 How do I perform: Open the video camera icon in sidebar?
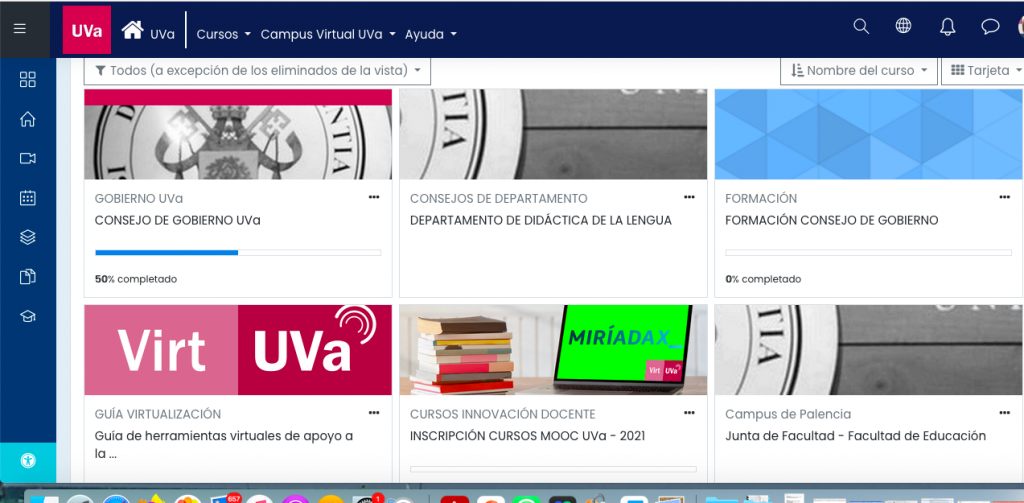[27, 159]
